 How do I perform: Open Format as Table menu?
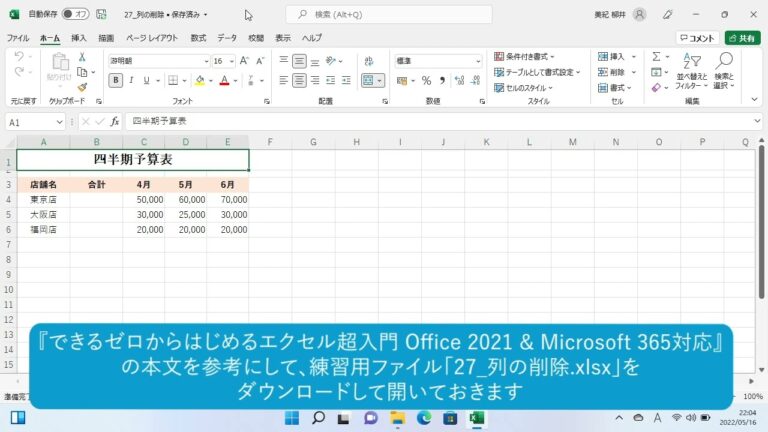(537, 72)
